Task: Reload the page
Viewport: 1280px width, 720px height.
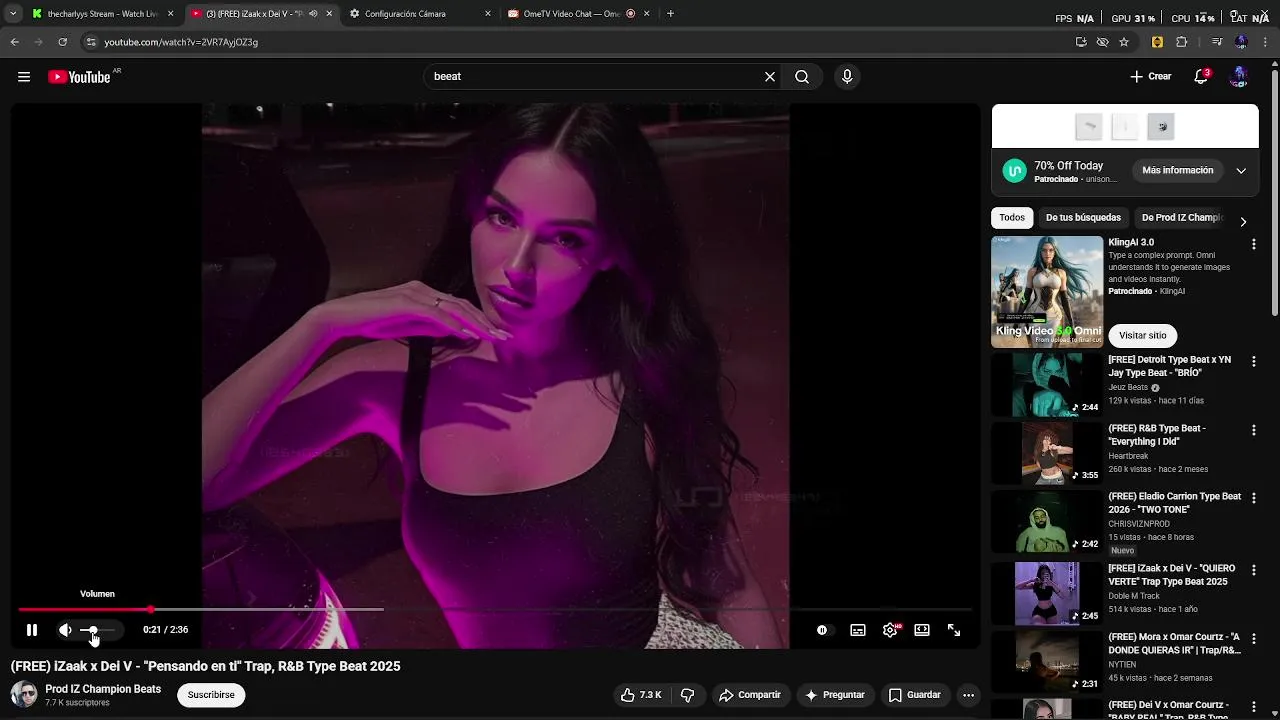Action: 62,42
